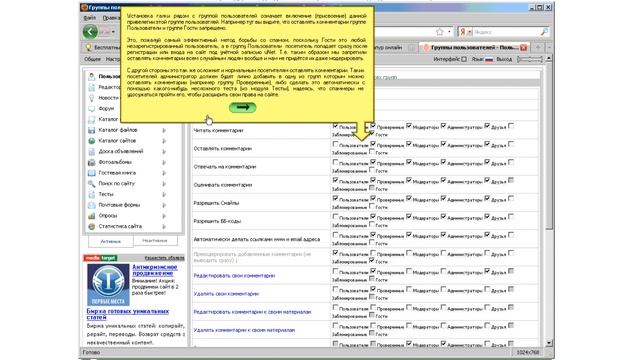Click the Russian flag language icon

[x=489, y=59]
